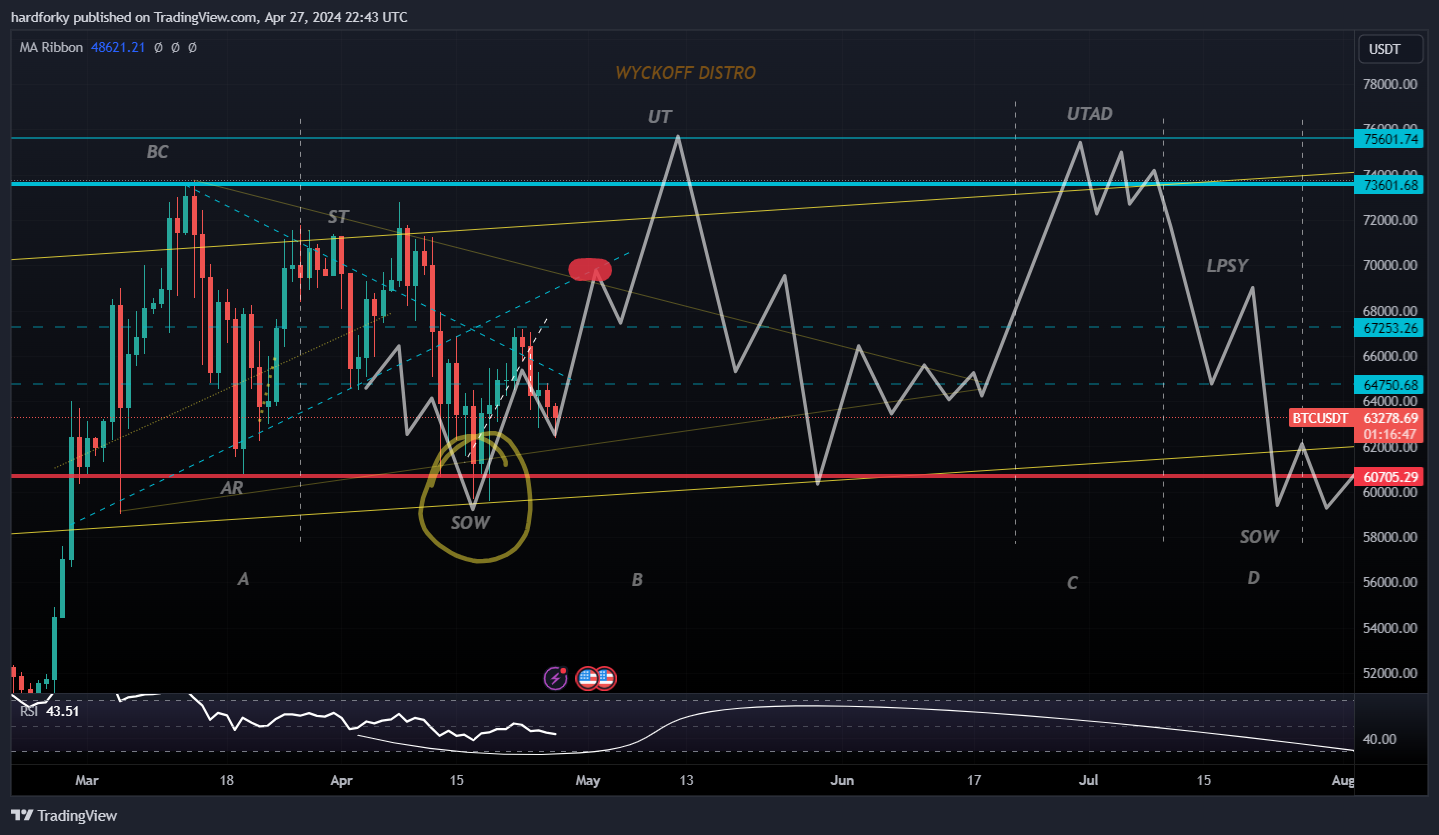Click the TradingView logo at bottom left

[x=64, y=815]
